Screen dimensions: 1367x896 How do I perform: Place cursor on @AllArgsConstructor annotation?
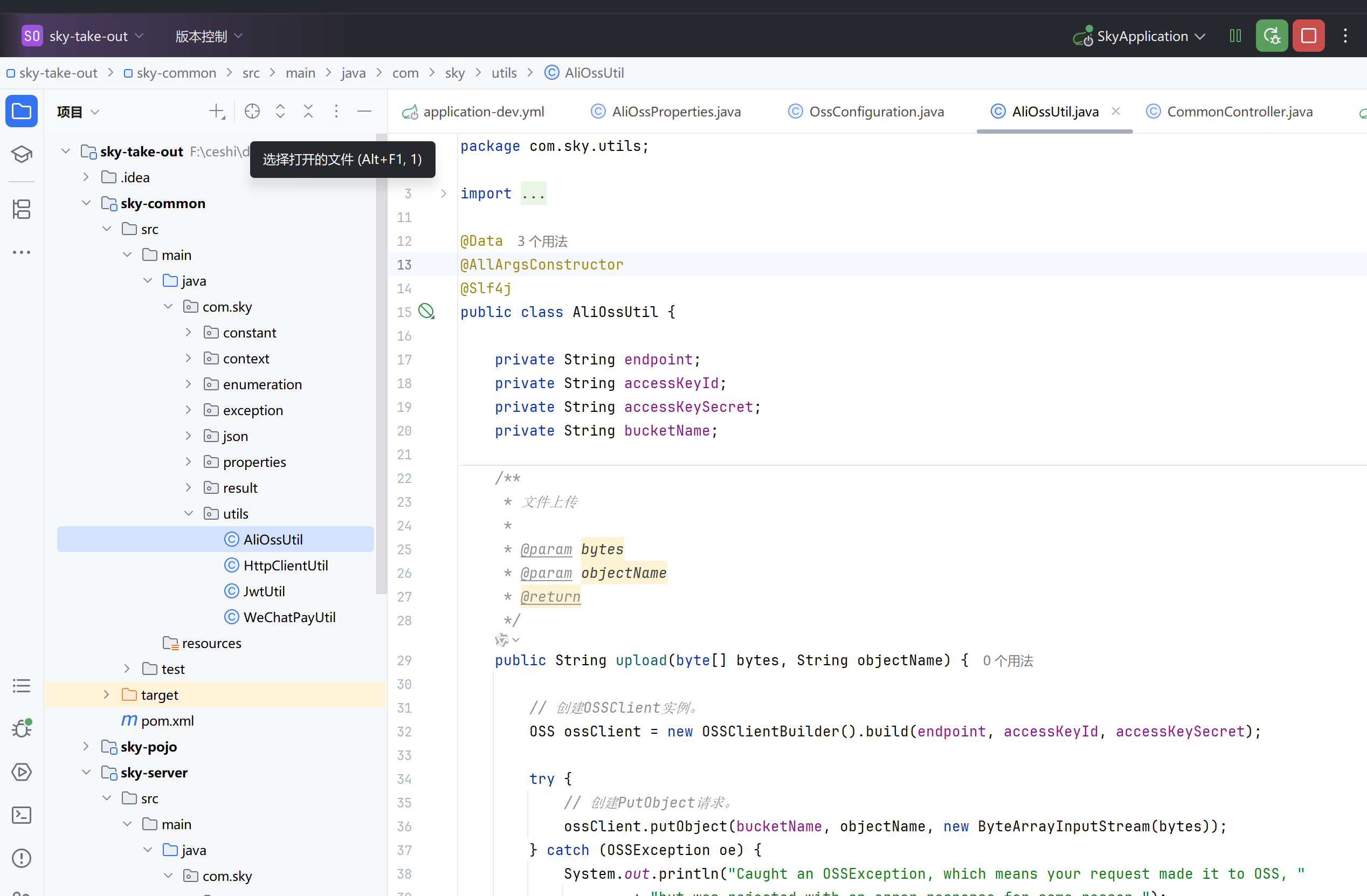coord(542,265)
